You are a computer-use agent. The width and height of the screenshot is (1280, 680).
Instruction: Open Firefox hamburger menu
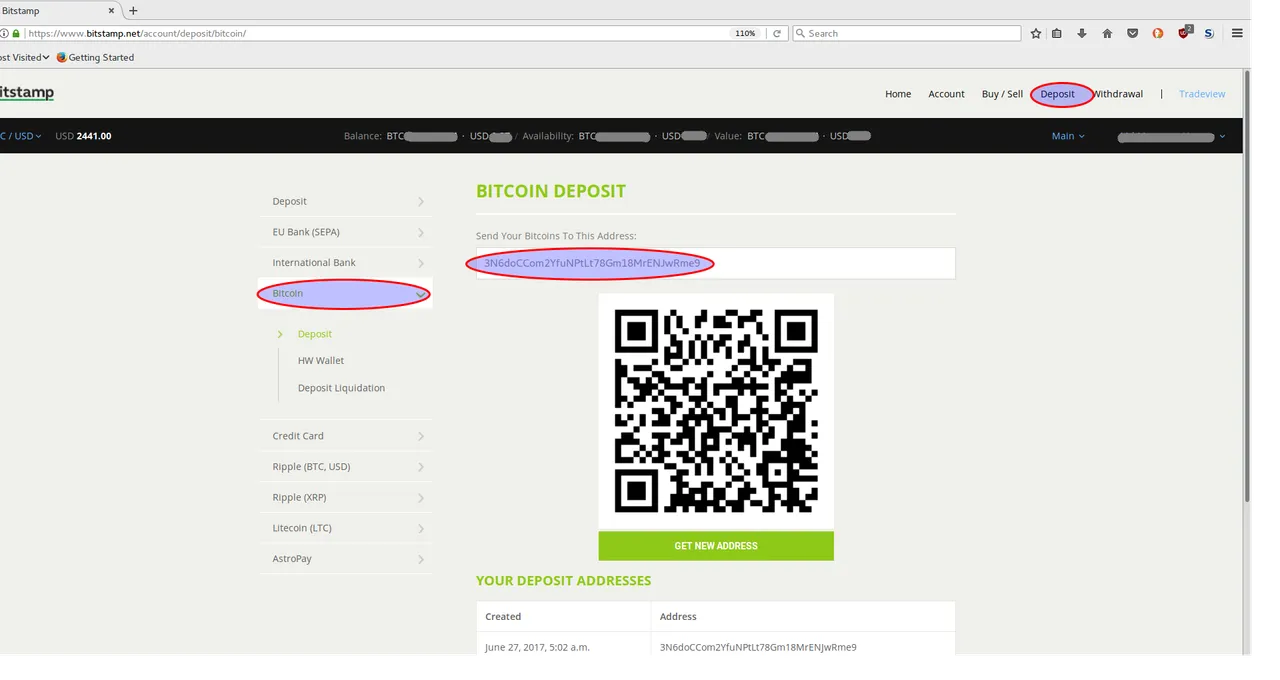1237,33
